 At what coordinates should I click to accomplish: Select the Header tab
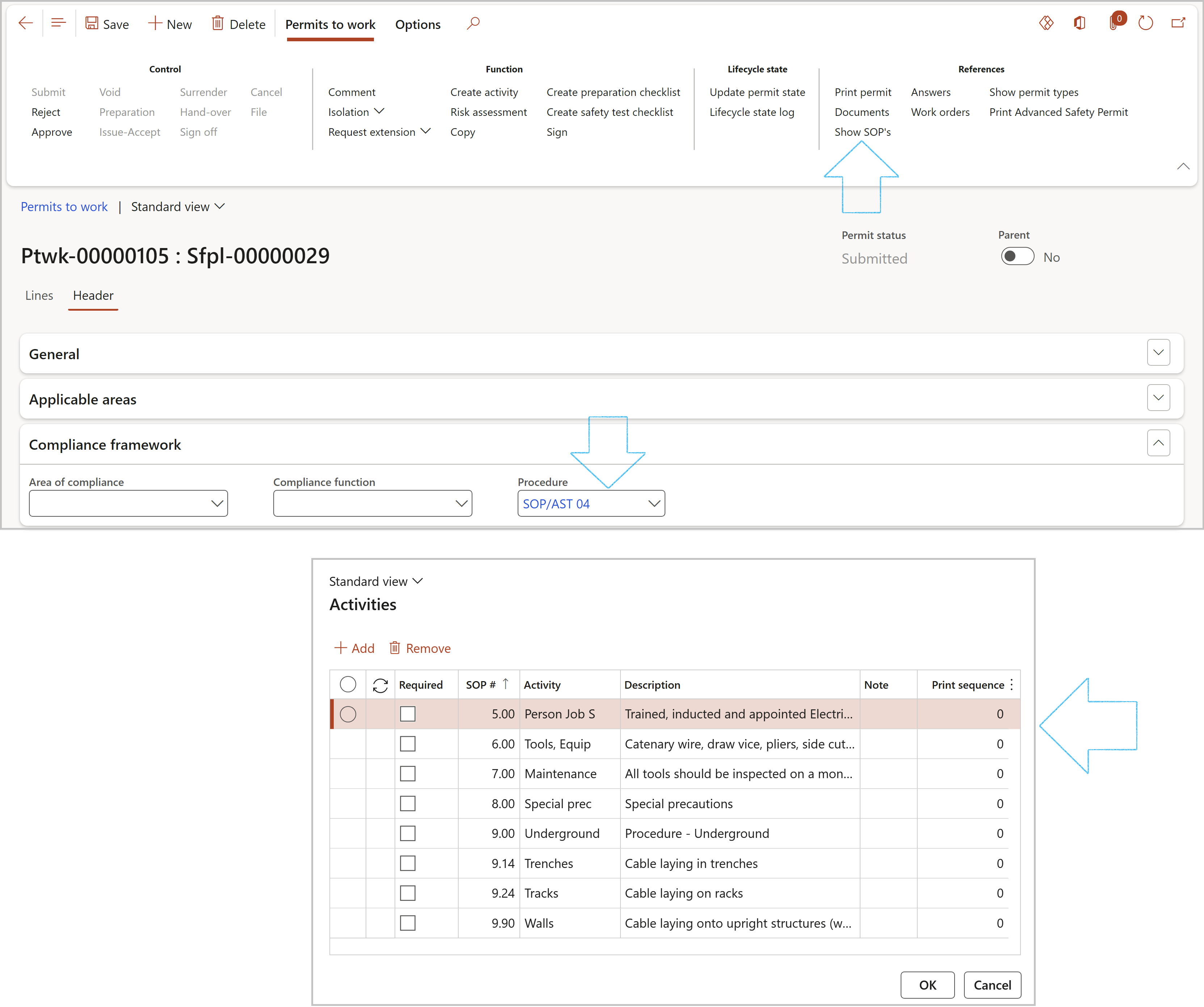point(93,296)
